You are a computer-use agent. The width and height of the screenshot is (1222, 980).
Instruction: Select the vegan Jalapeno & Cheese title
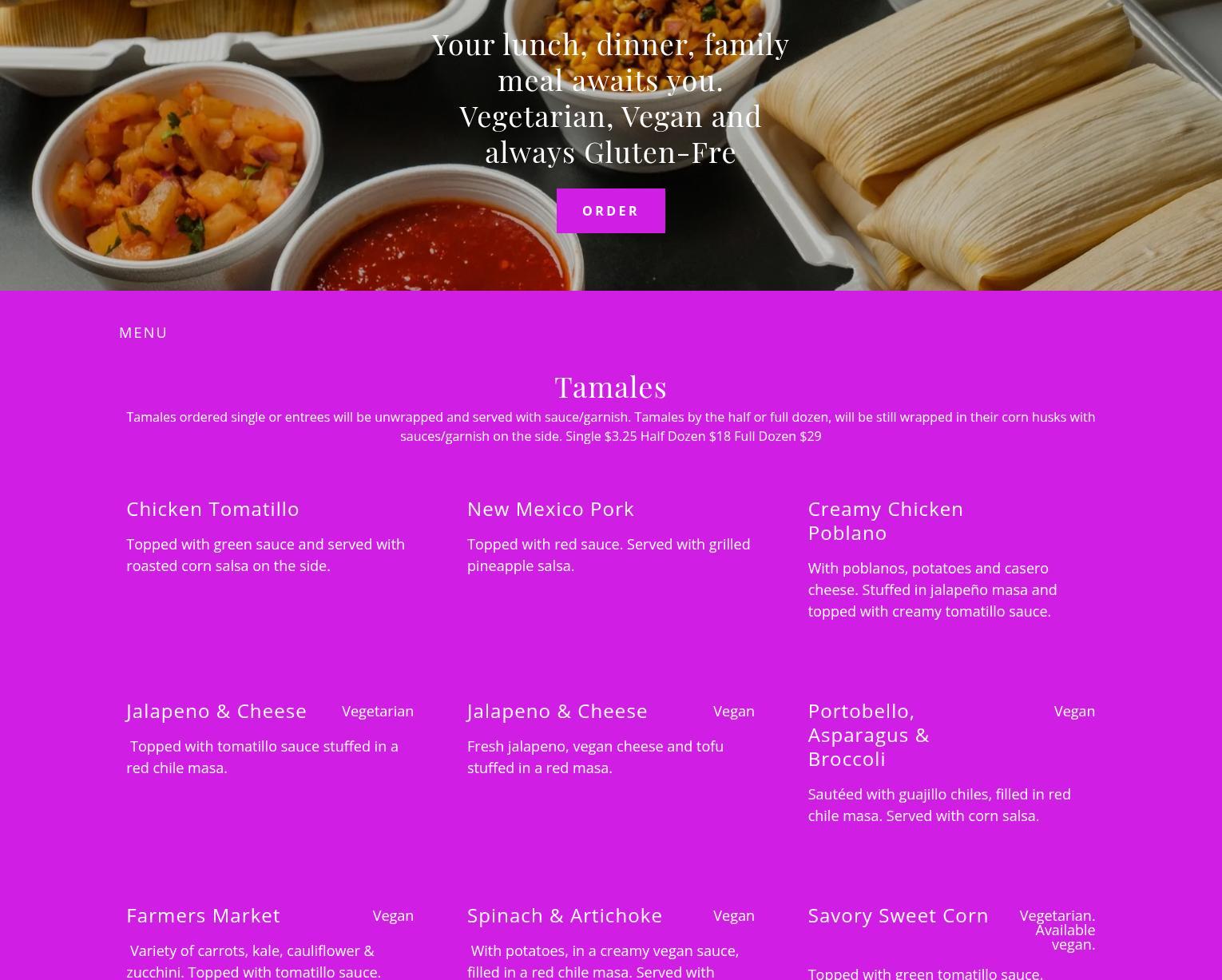tap(557, 711)
